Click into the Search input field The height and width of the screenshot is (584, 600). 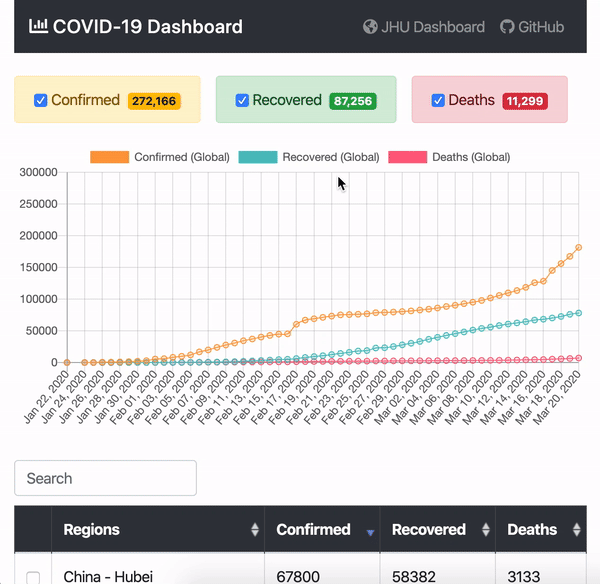coord(106,478)
